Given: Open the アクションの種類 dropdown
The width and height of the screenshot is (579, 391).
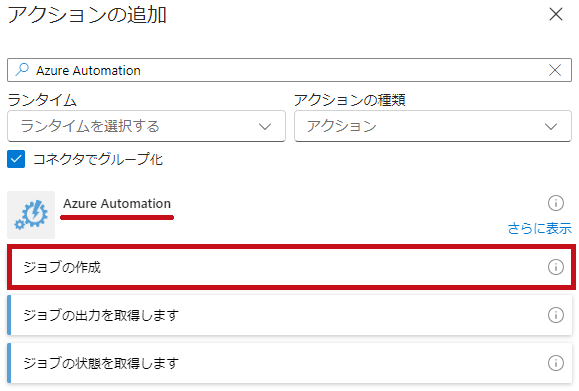Looking at the screenshot, I should click(433, 126).
